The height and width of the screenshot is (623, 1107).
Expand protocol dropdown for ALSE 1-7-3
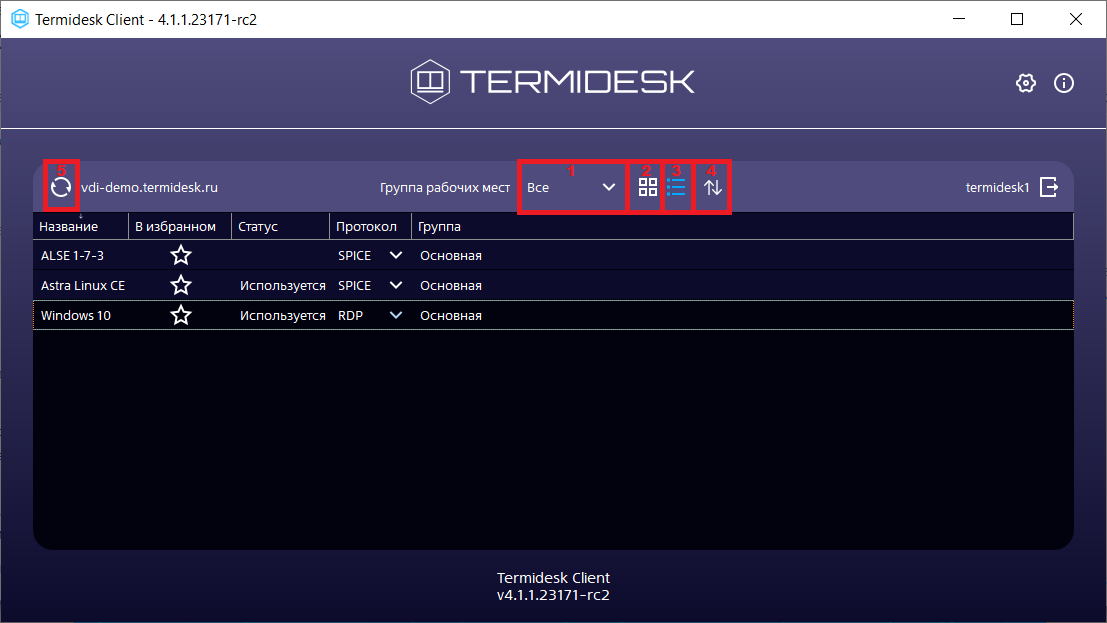[x=396, y=256]
